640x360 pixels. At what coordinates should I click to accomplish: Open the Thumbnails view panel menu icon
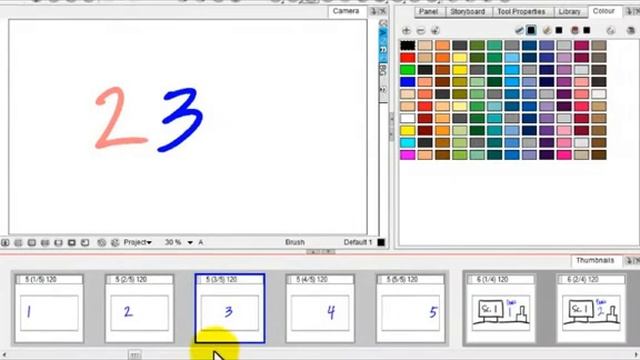click(629, 261)
